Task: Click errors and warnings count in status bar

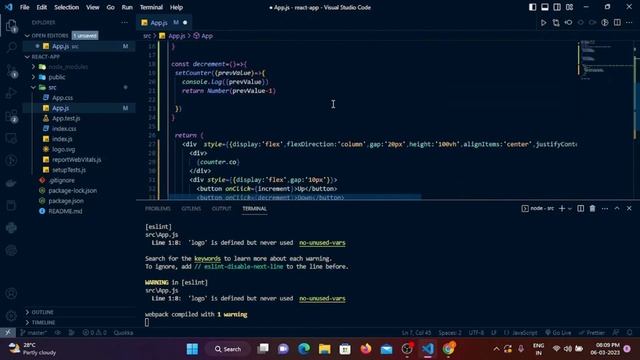Action: [94, 333]
